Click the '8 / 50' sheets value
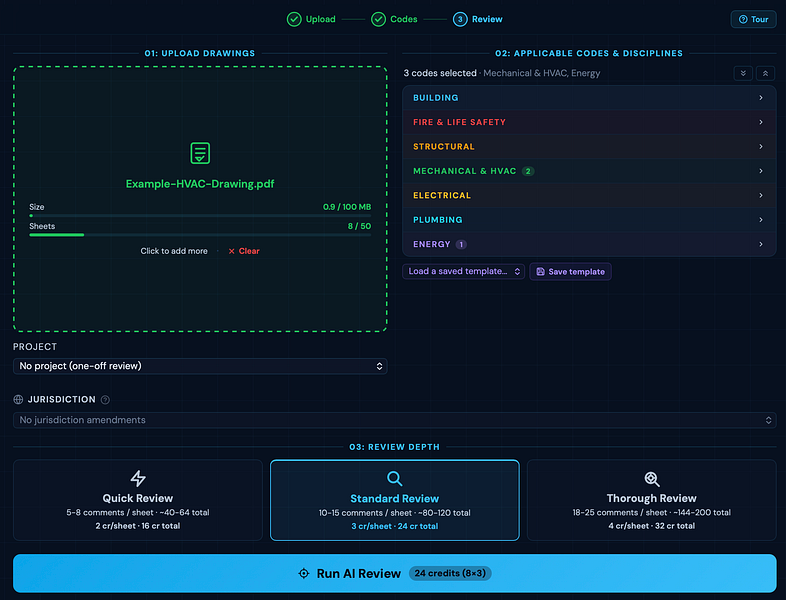 [359, 226]
